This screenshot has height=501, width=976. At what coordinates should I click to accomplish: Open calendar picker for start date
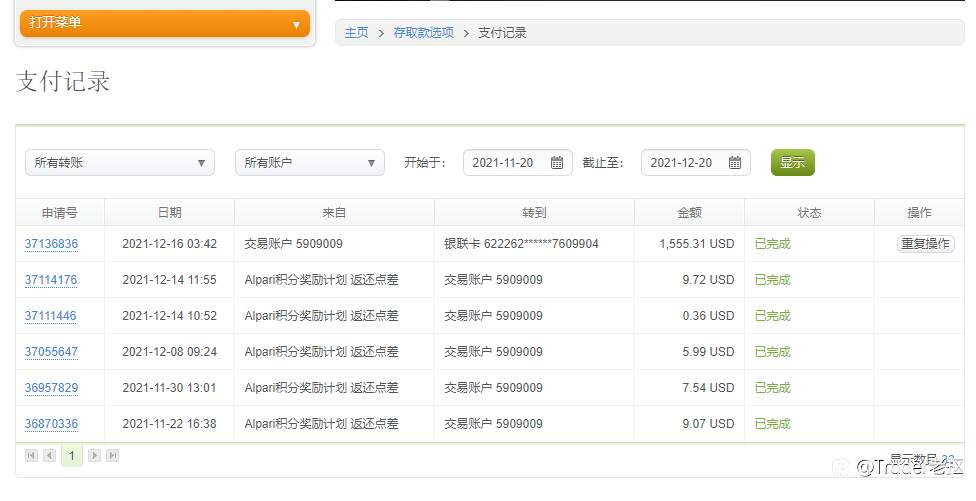(x=556, y=163)
